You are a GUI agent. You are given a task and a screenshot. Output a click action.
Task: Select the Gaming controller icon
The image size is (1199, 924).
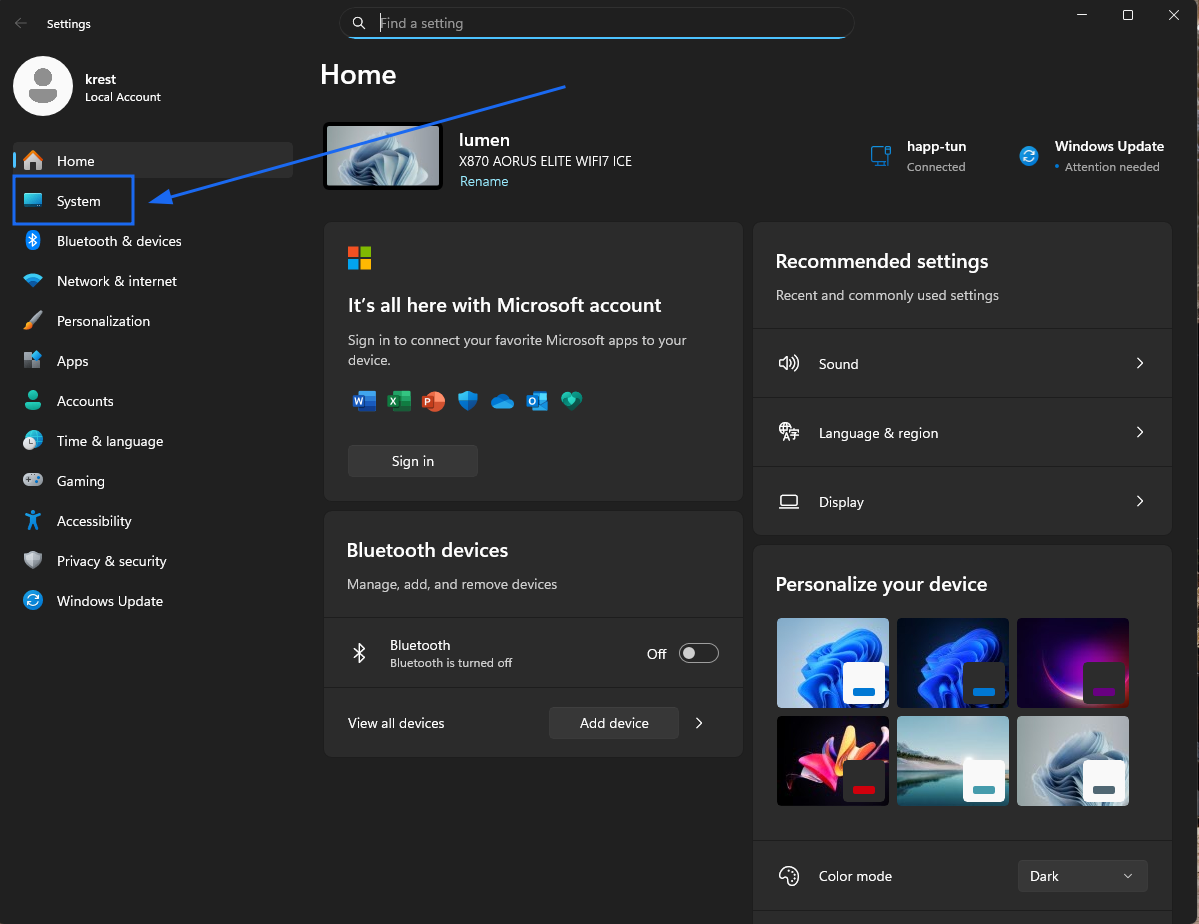[x=33, y=481]
